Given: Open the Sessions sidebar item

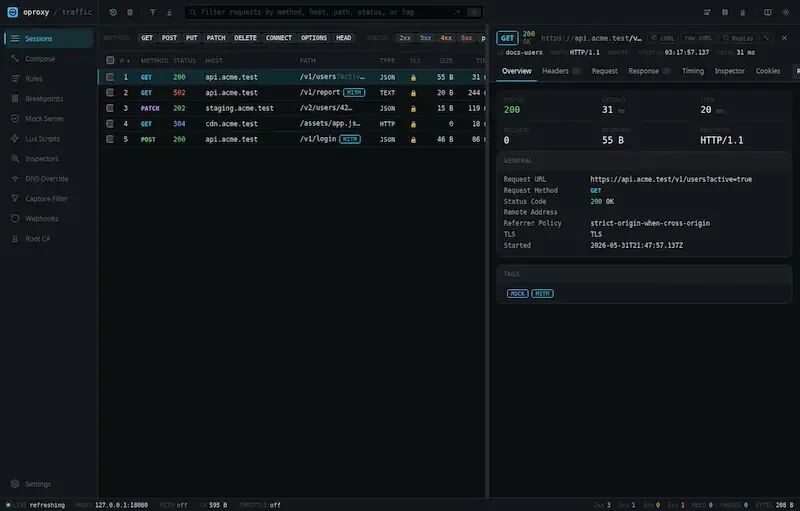Looking at the screenshot, I should coord(48,38).
